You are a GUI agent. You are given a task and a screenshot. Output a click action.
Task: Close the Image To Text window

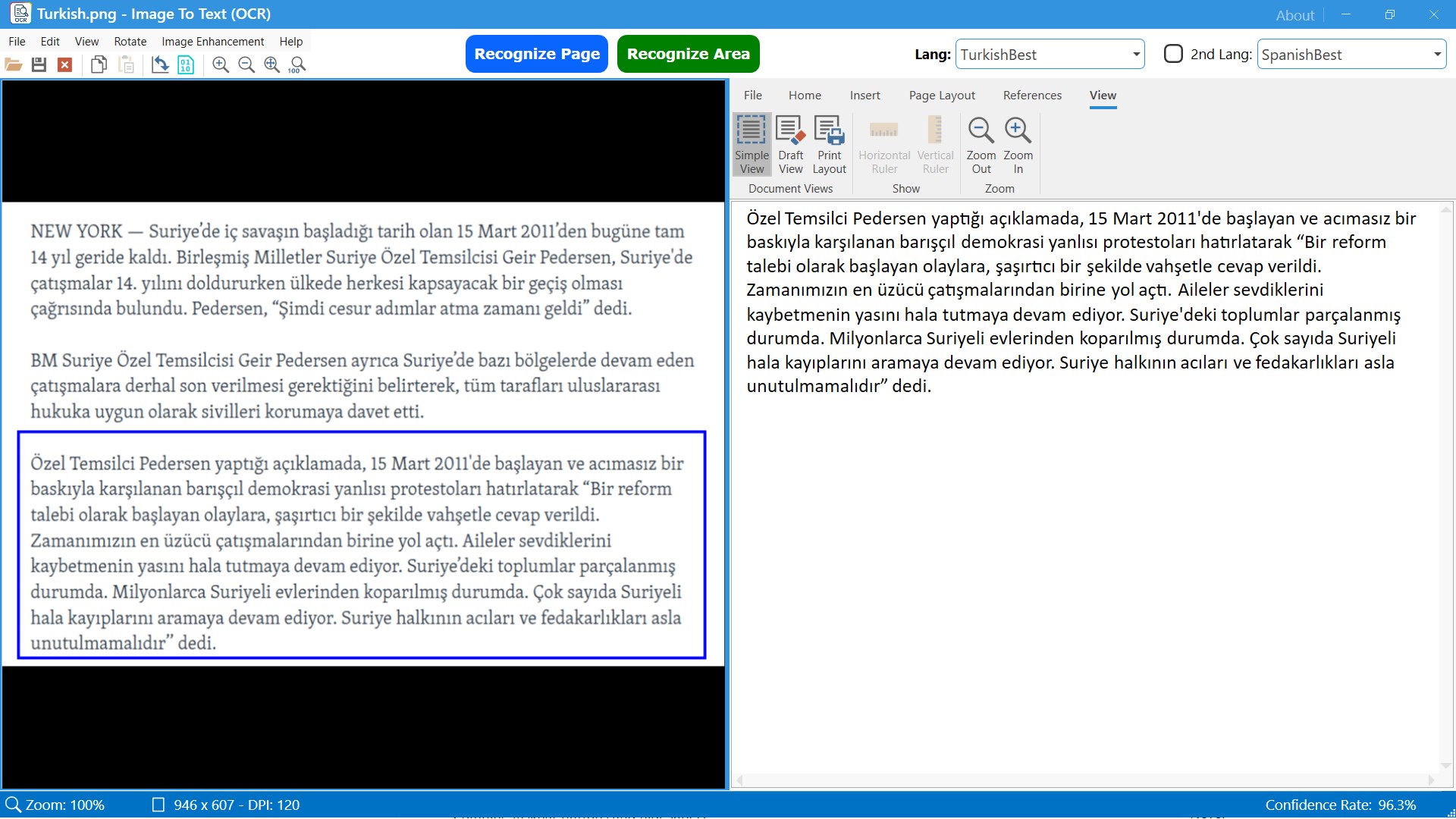(1434, 14)
